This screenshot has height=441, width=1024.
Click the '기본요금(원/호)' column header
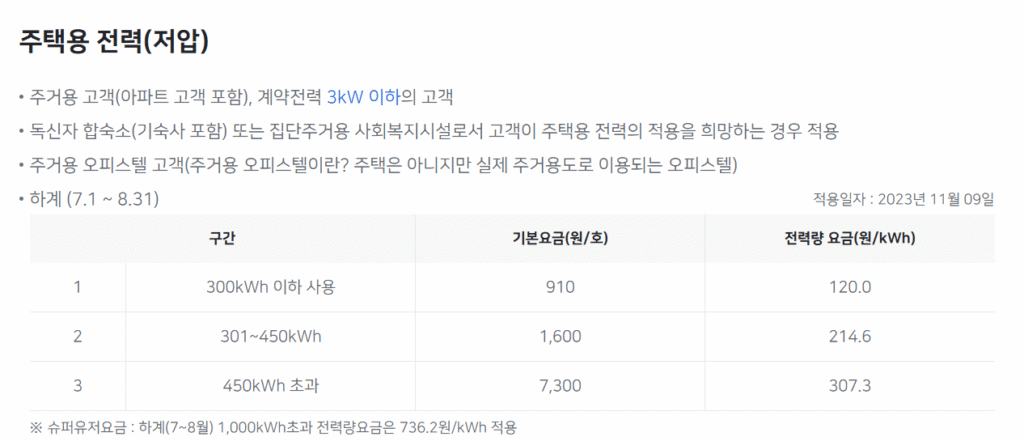pos(559,238)
